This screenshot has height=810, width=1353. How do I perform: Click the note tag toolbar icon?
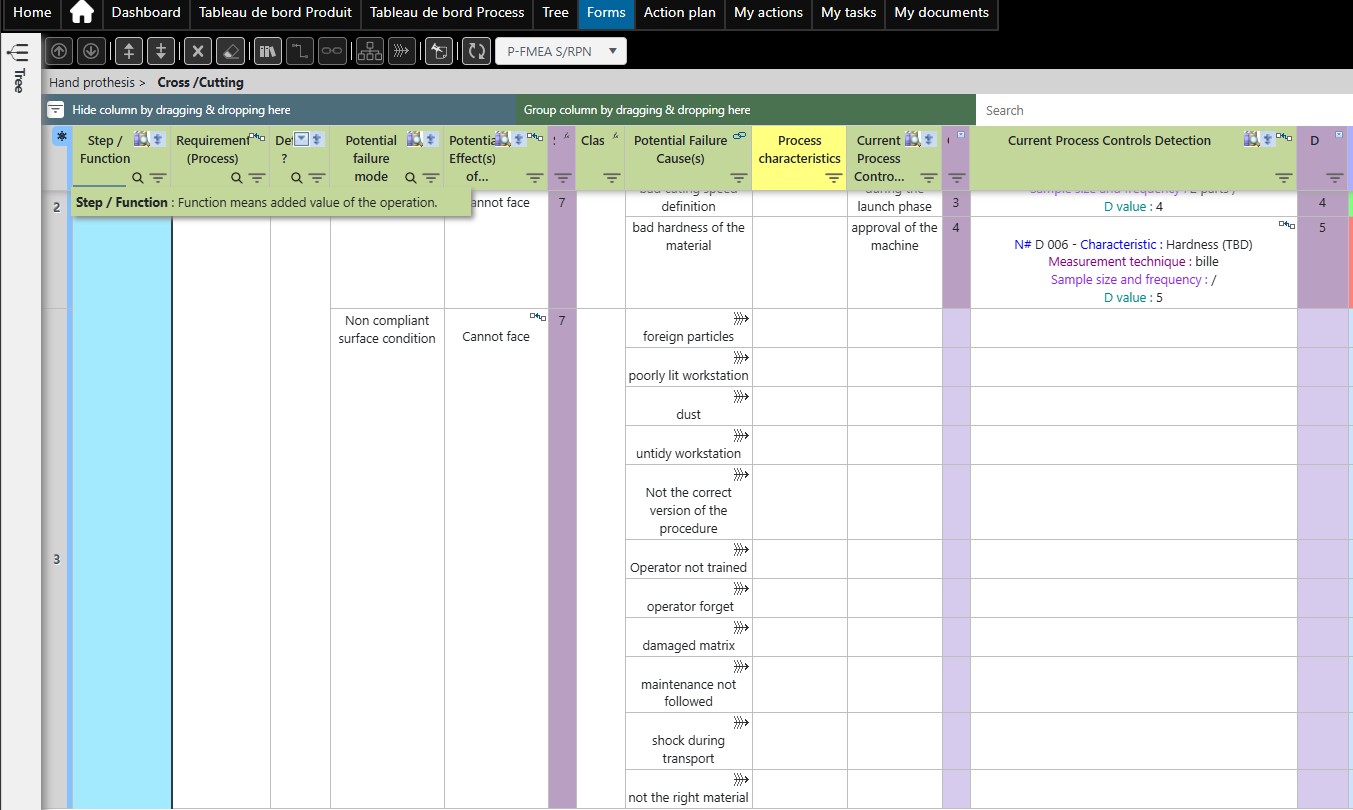point(439,51)
